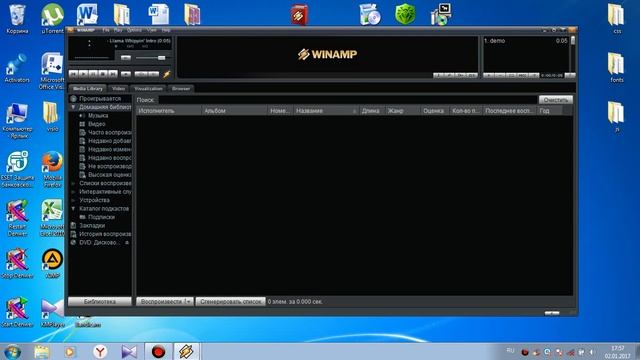The width and height of the screenshot is (640, 360).
Task: Collapse the Домашняя библиотека node
Action: point(73,107)
